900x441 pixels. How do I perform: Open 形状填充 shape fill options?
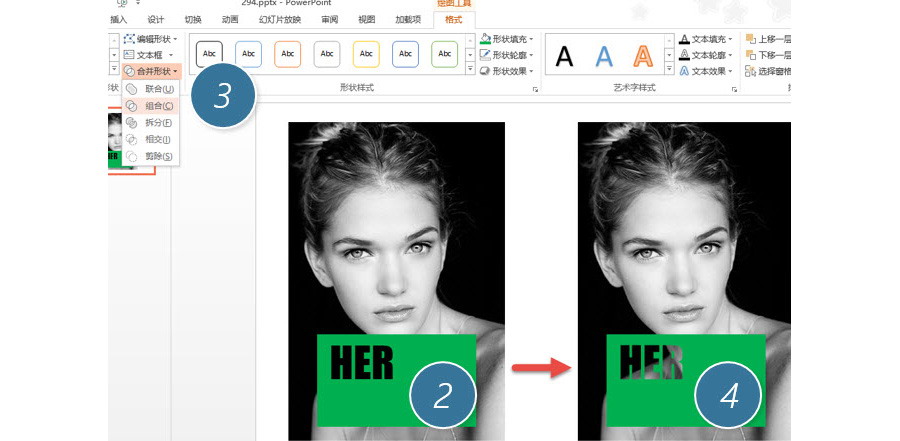point(507,39)
